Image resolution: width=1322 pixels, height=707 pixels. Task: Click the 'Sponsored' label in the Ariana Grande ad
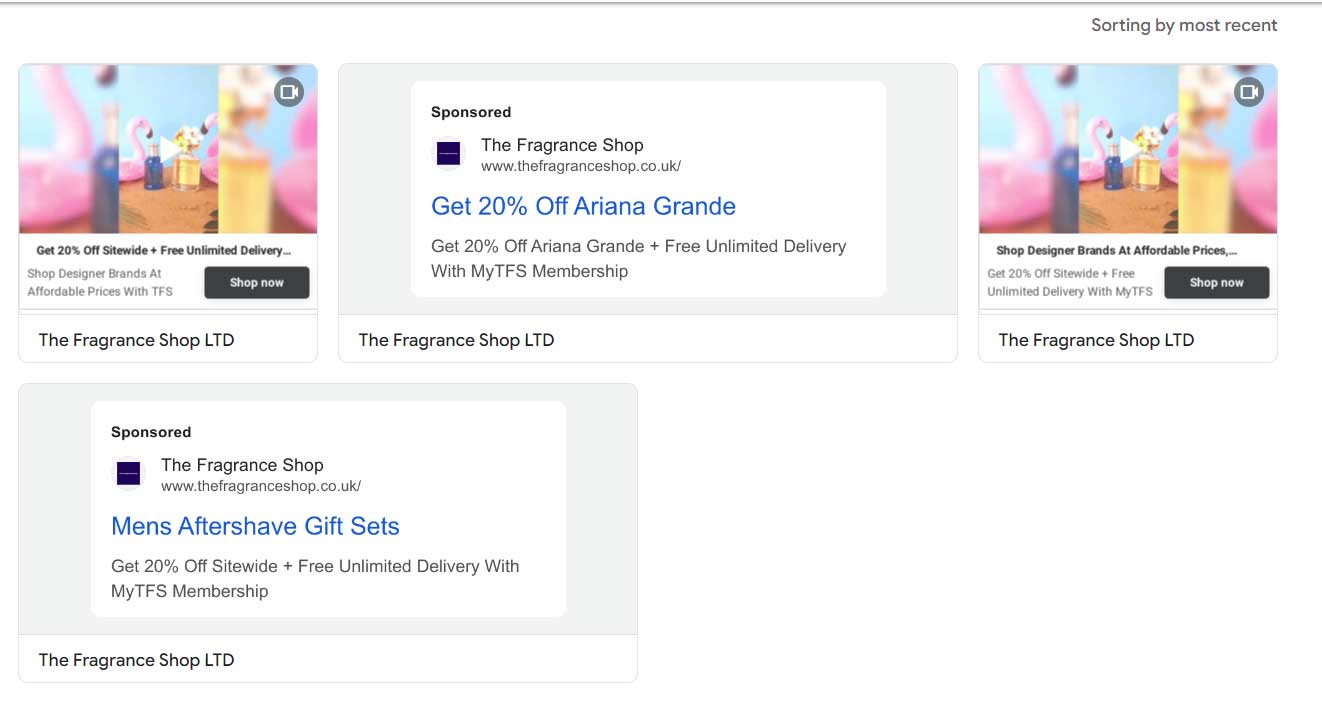click(471, 112)
